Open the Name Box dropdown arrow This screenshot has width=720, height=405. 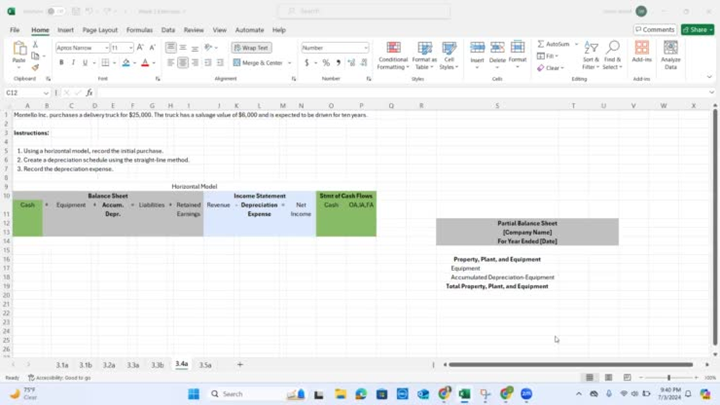46,93
